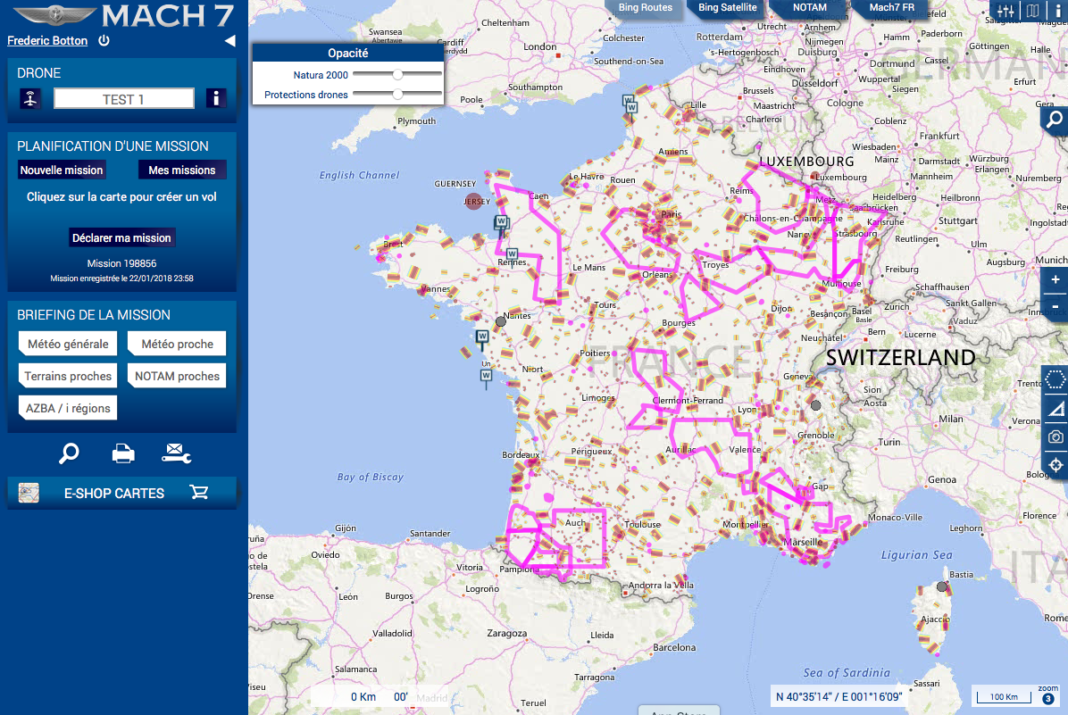Click the drone icon beside TEST 1
This screenshot has width=1068, height=715.
tap(30, 99)
